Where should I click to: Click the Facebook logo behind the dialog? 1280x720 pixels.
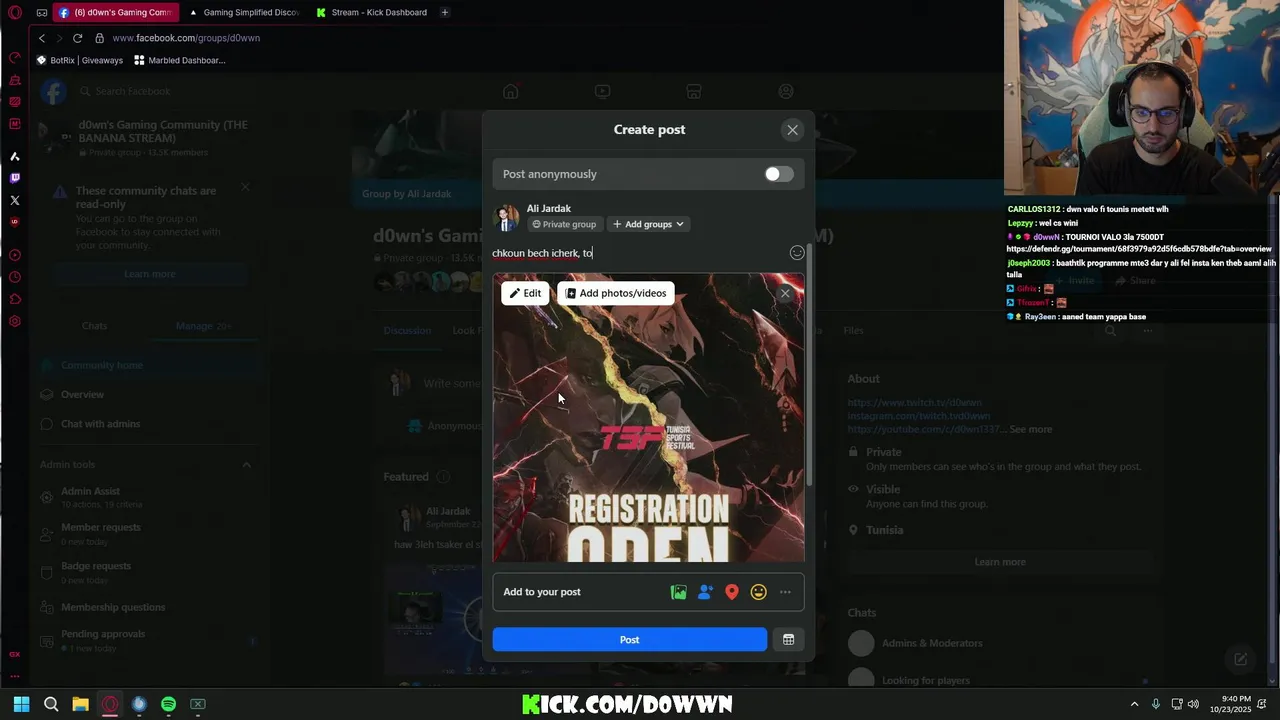point(53,92)
